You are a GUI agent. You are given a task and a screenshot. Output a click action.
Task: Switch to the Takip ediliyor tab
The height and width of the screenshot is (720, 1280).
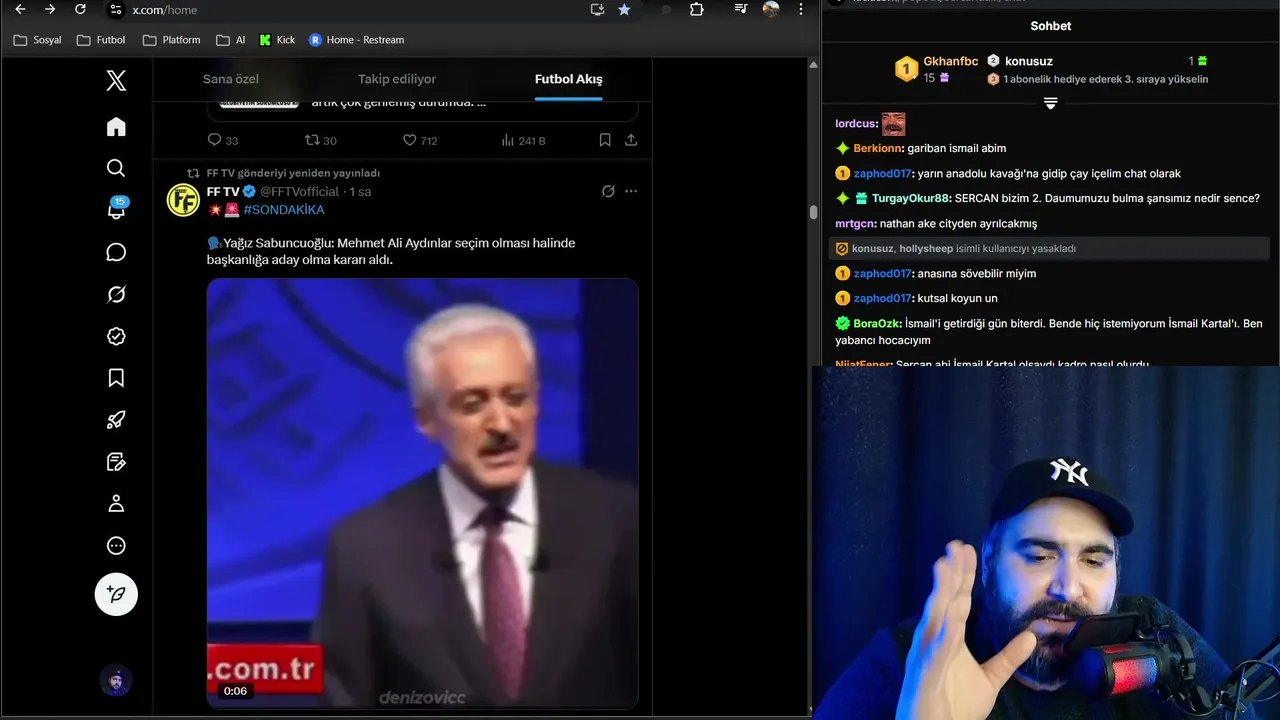(397, 79)
